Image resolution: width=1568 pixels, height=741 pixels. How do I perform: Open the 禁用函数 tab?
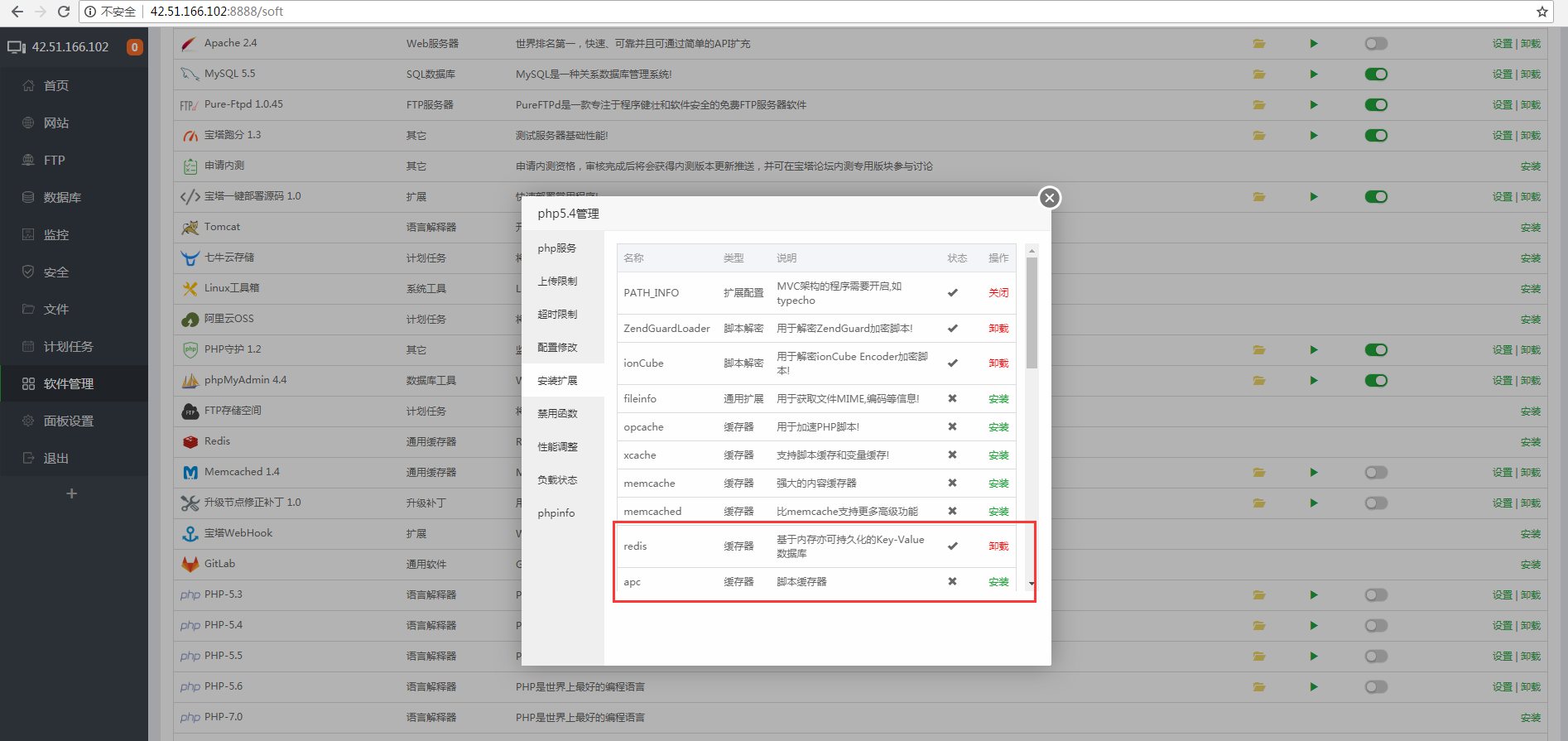tap(563, 414)
